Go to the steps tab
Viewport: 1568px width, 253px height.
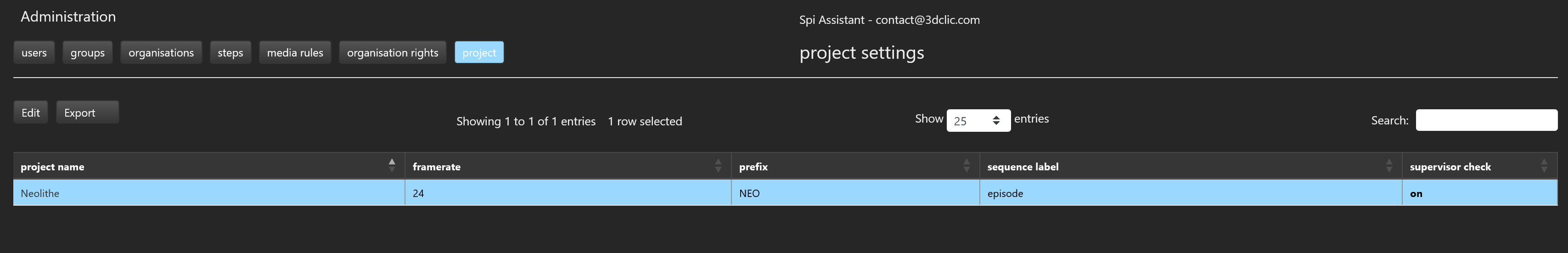[x=230, y=53]
